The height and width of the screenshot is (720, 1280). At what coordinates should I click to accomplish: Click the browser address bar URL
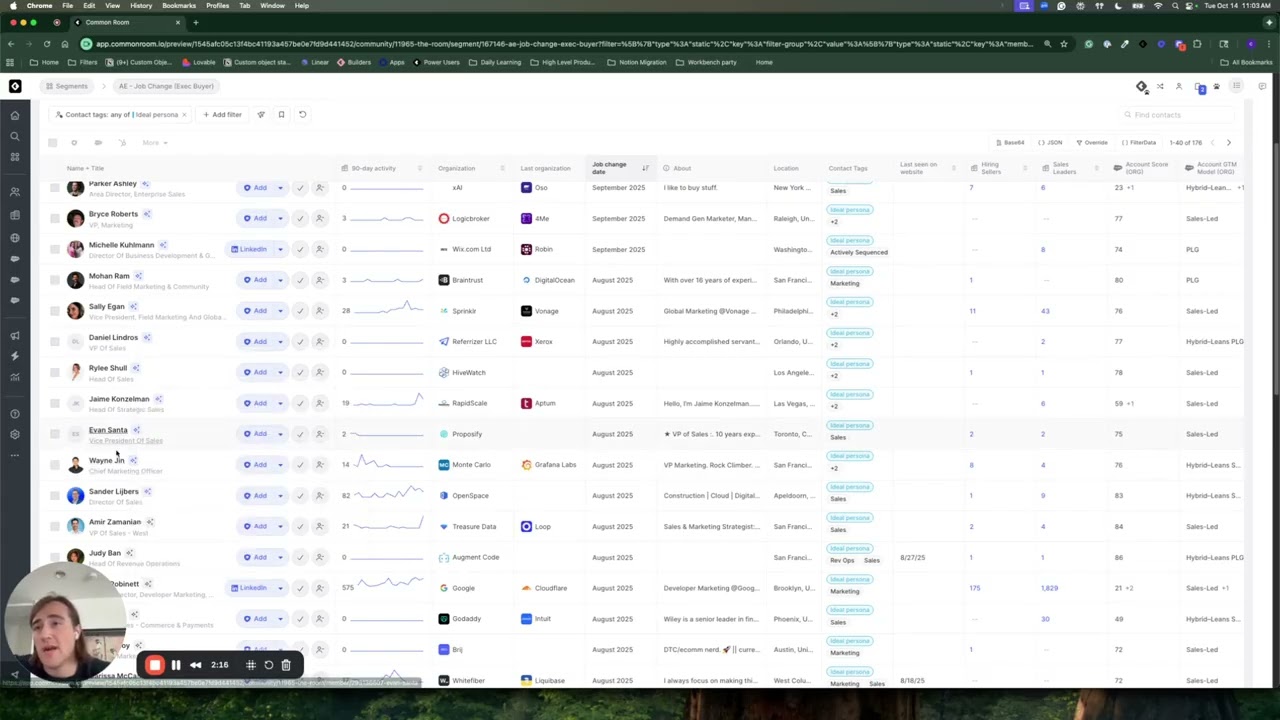point(565,44)
